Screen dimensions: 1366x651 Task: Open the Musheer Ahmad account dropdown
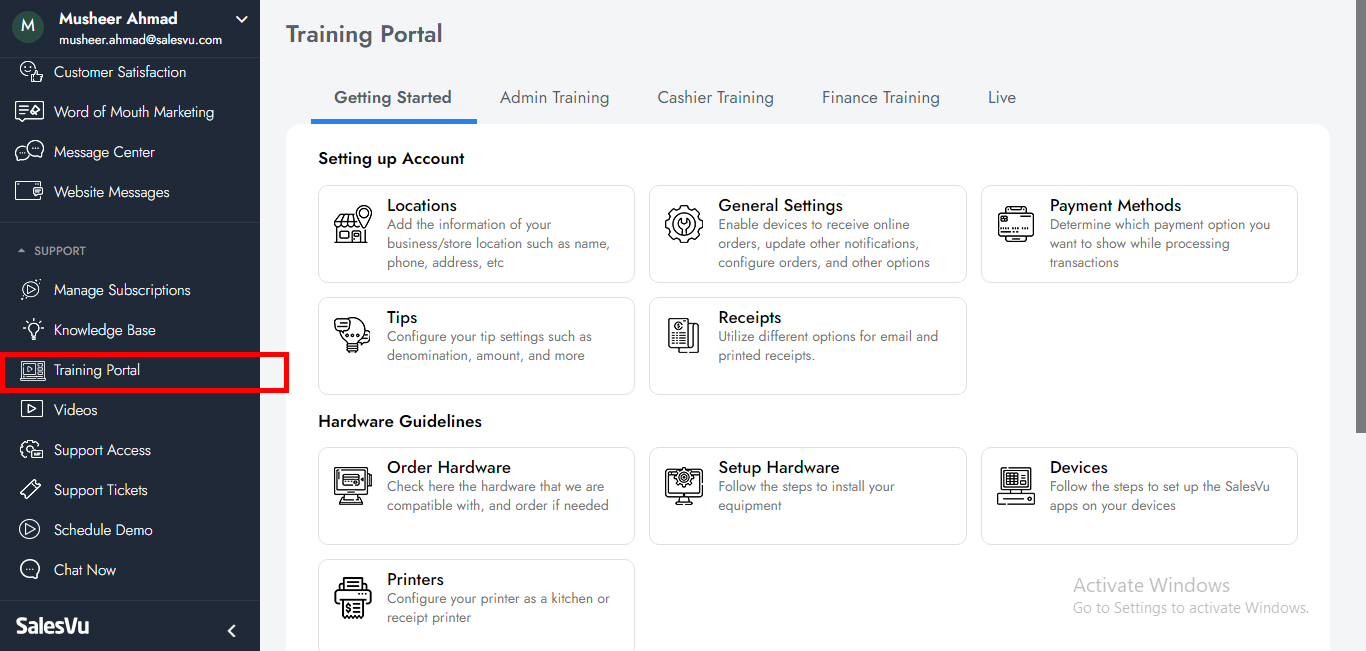point(241,19)
